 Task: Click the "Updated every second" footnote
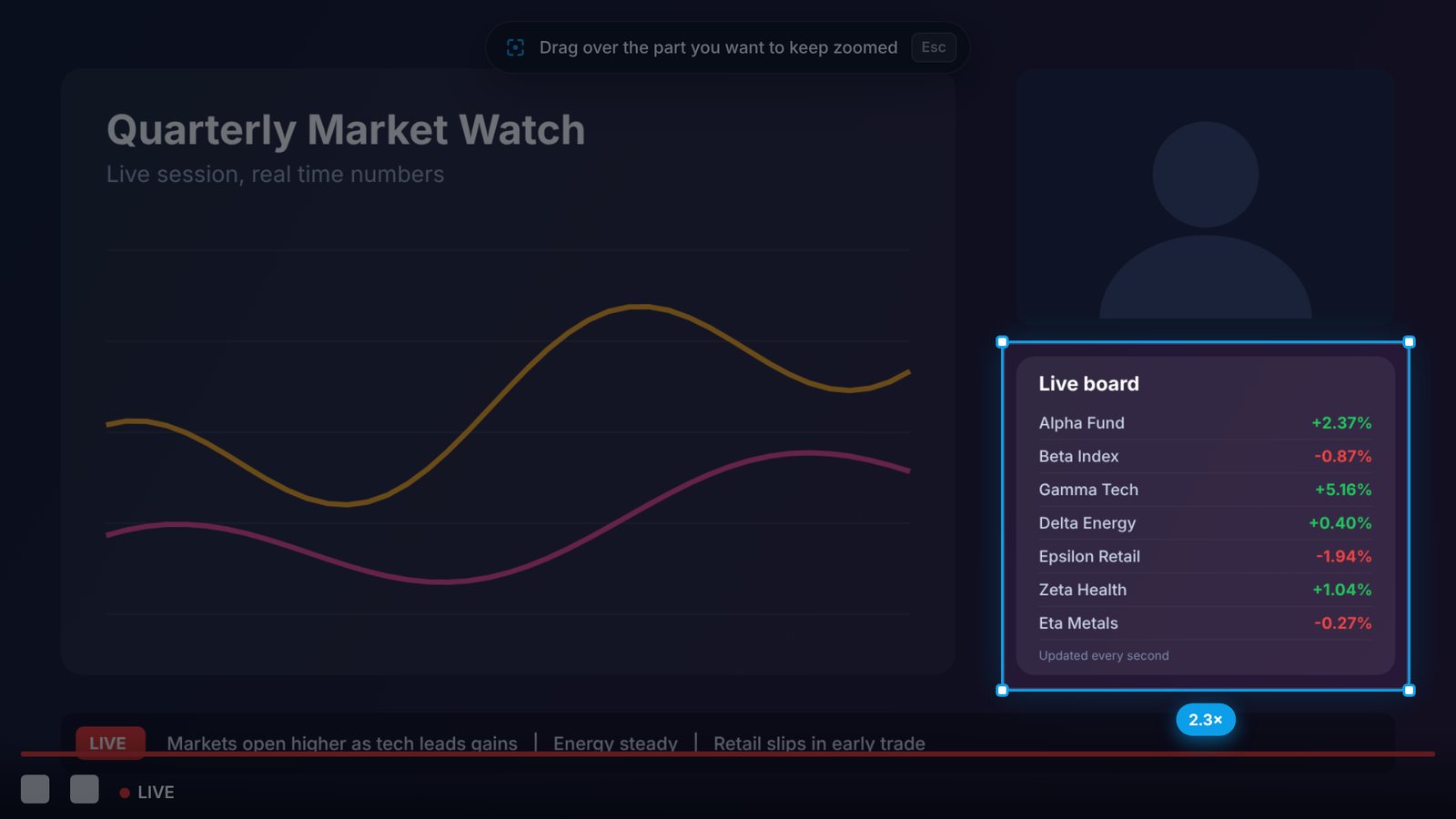point(1104,656)
